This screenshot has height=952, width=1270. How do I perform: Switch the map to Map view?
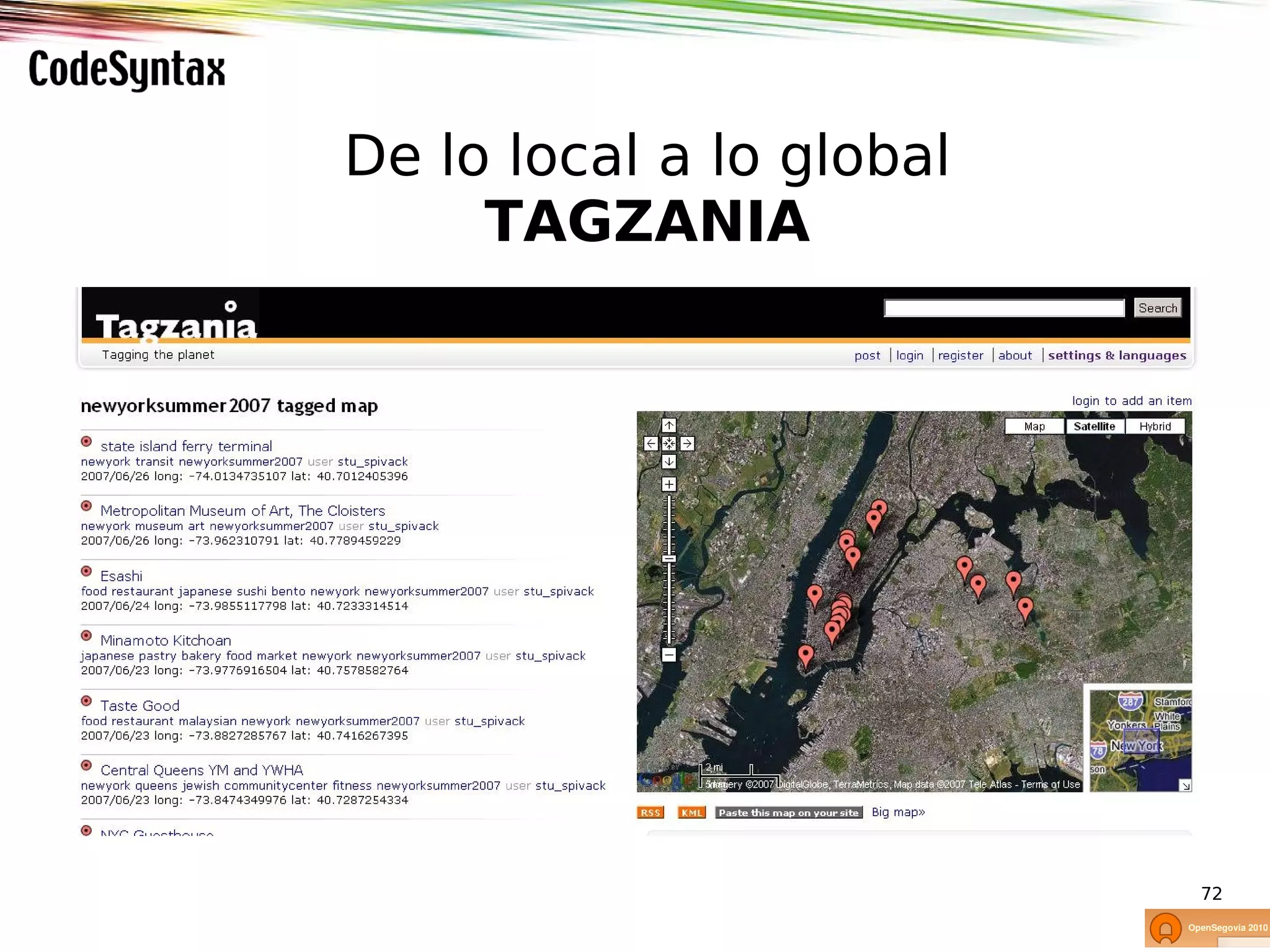coord(1034,426)
